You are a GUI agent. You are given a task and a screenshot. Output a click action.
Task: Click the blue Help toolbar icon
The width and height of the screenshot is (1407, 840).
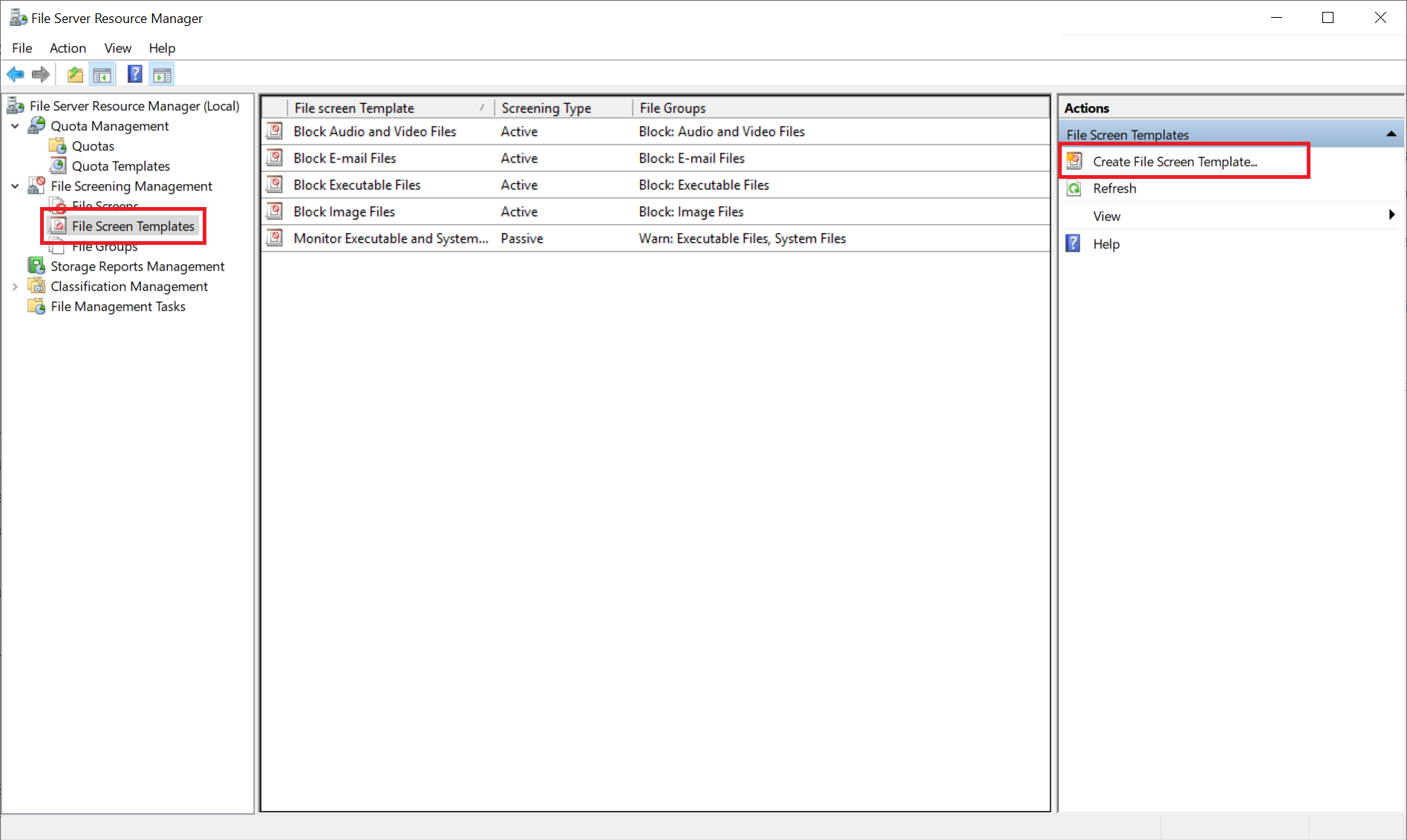click(134, 74)
